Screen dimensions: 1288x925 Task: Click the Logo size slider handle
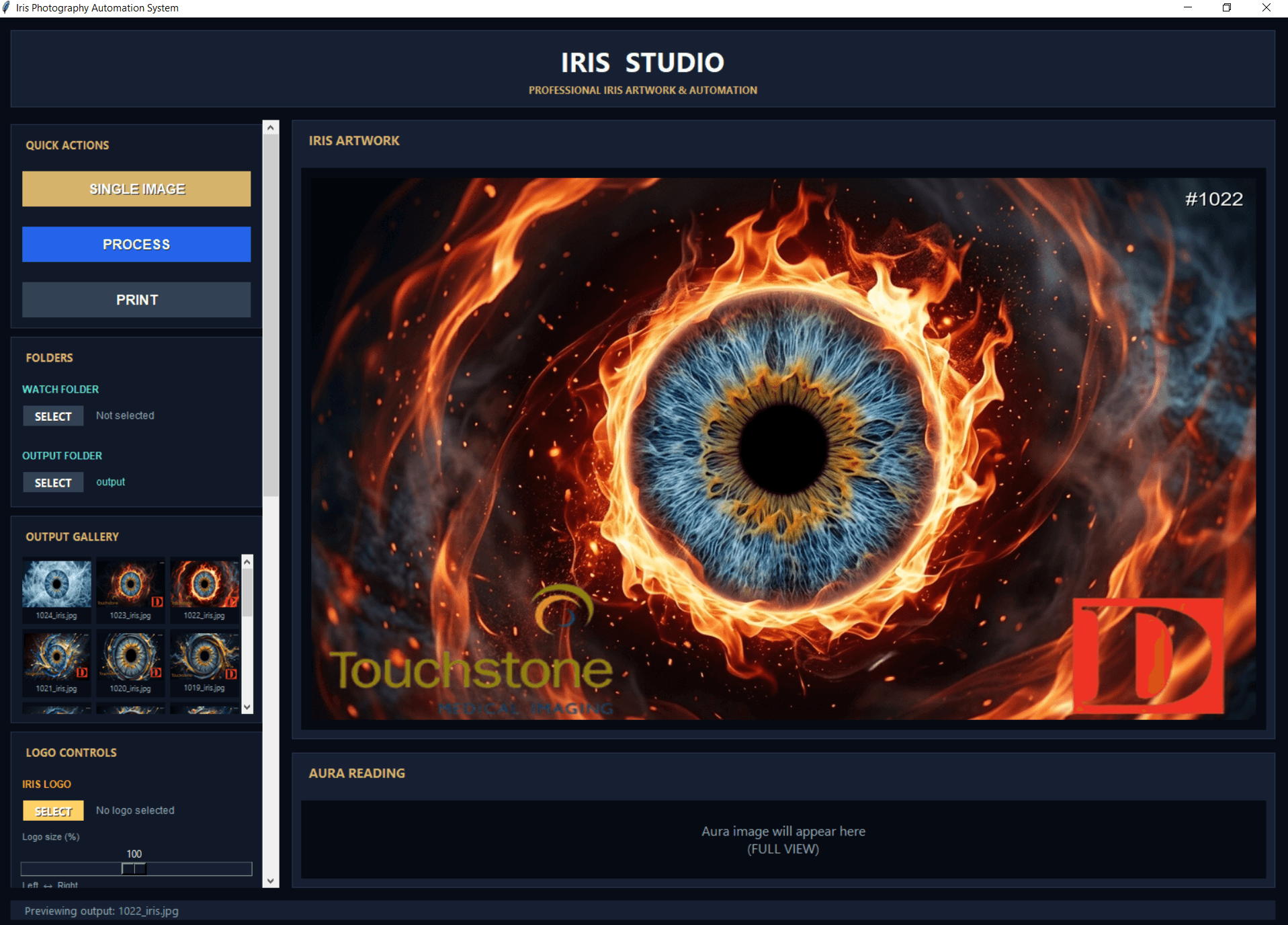[134, 869]
